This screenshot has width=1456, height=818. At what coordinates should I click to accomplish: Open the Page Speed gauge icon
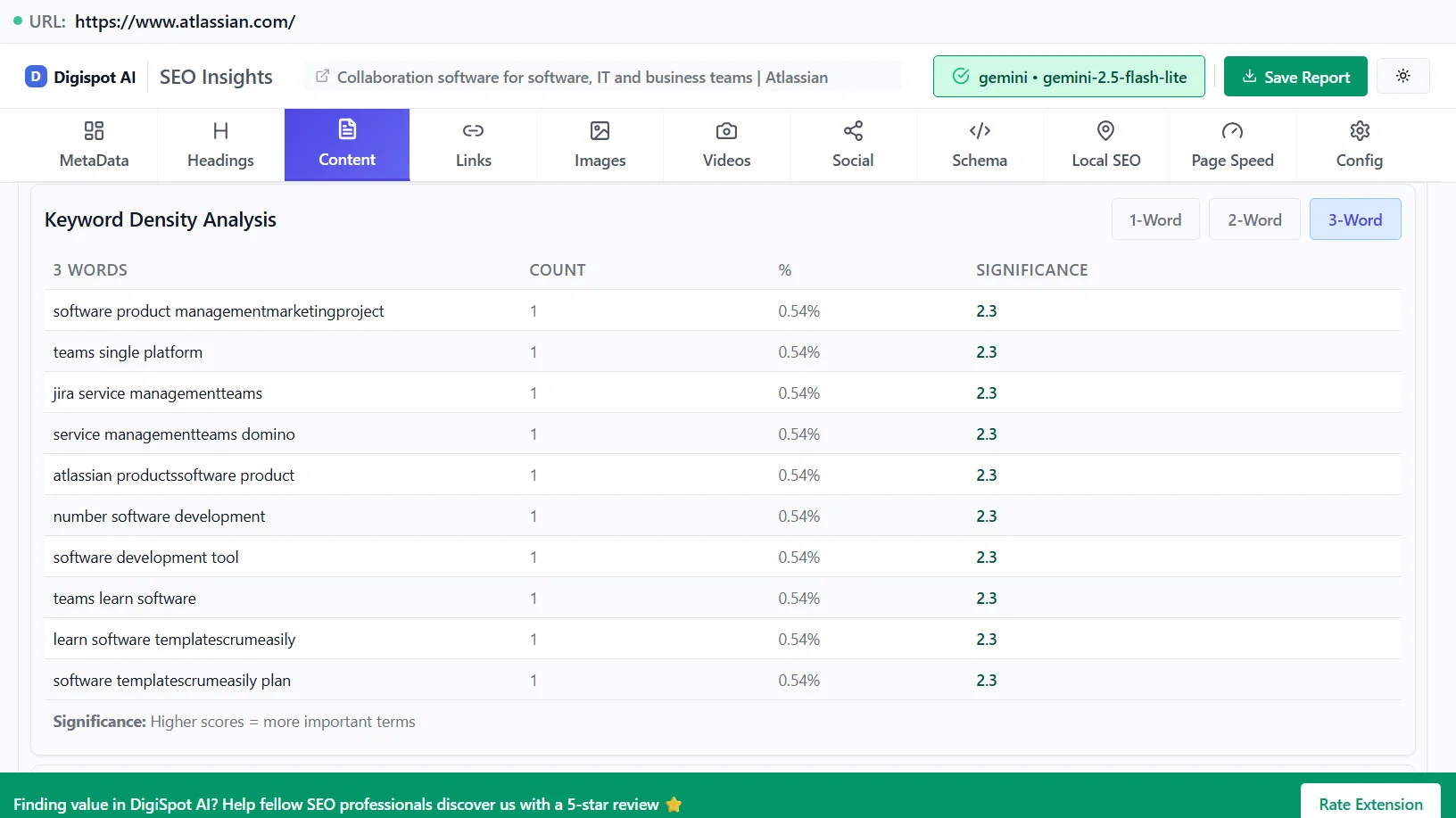[x=1232, y=130]
